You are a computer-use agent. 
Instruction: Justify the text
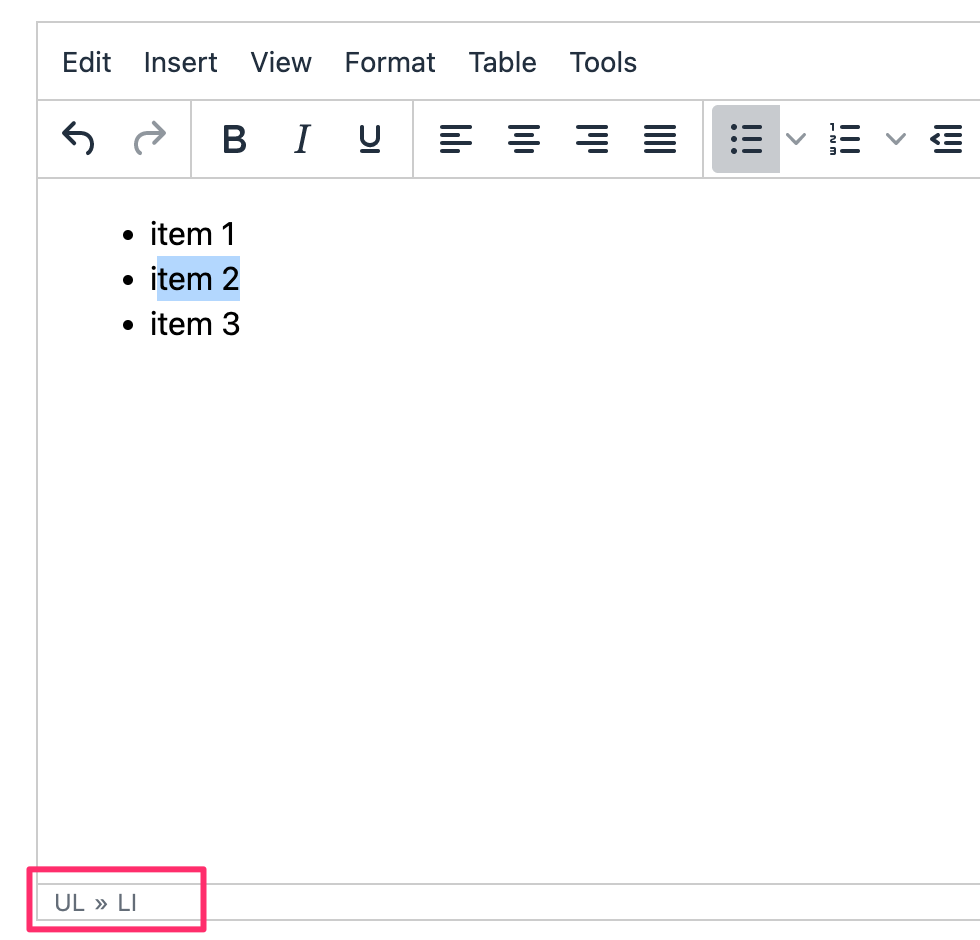(x=660, y=139)
